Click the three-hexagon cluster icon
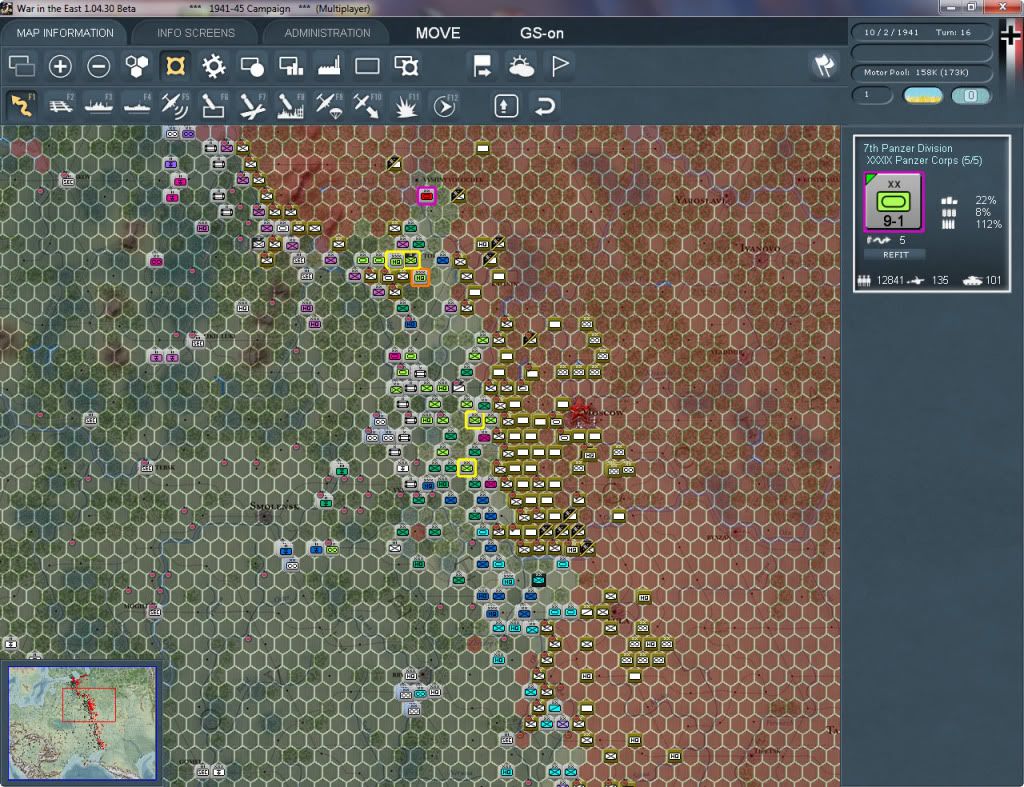Screen dimensions: 1024x787 pyautogui.click(x=136, y=66)
